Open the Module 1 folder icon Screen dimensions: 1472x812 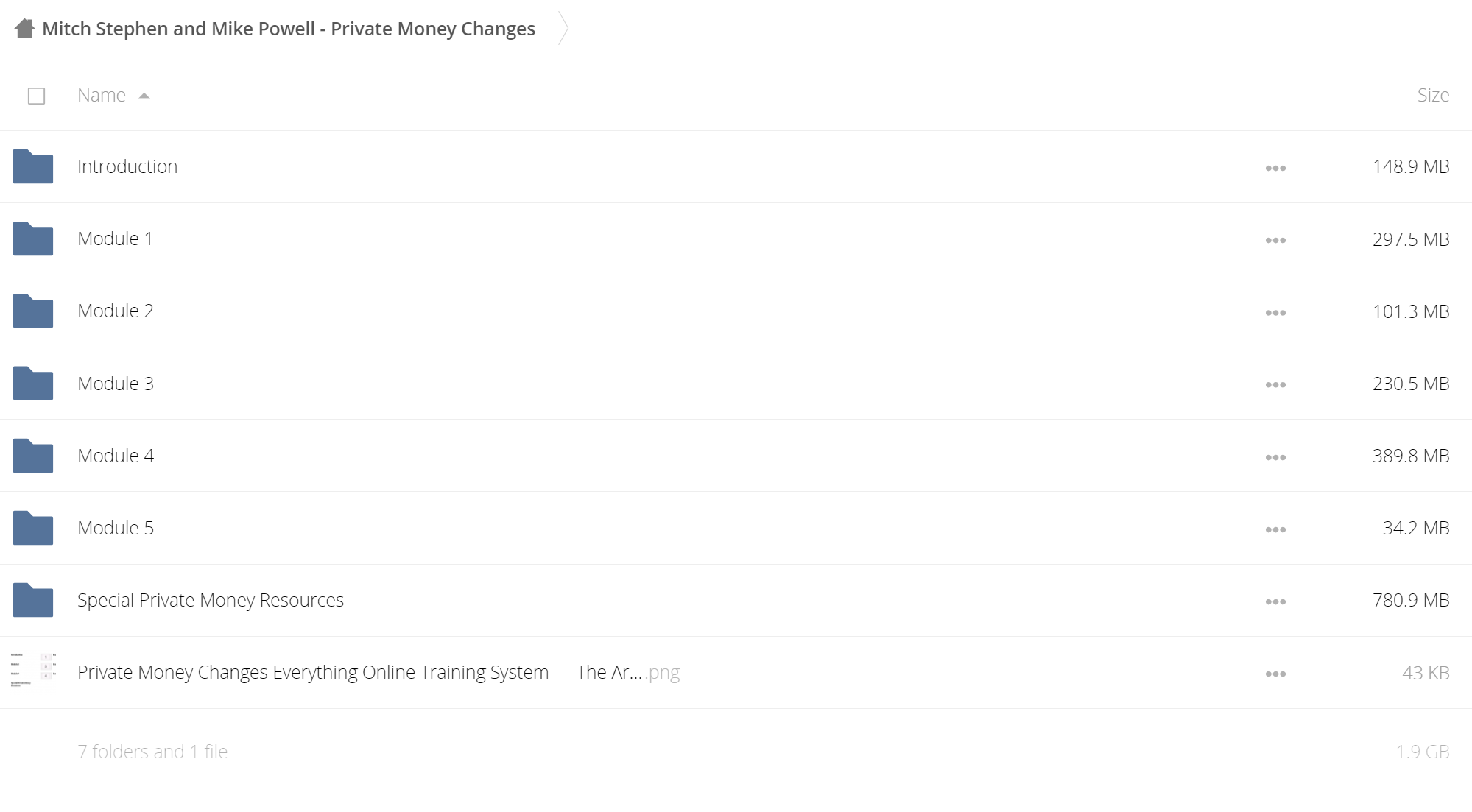coord(33,239)
